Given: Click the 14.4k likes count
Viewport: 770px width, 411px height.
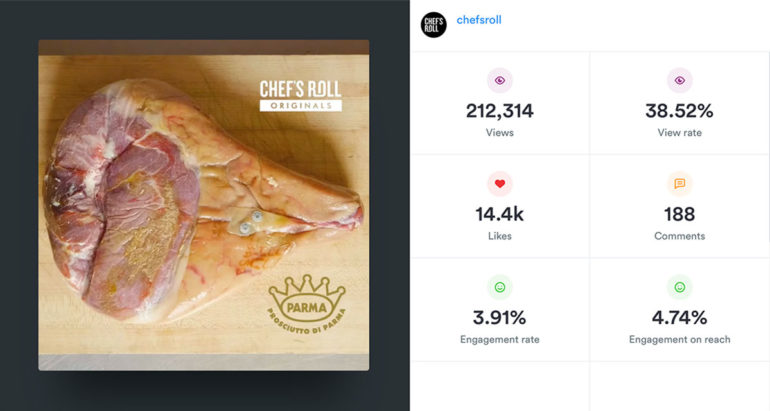Looking at the screenshot, I should click(x=499, y=215).
